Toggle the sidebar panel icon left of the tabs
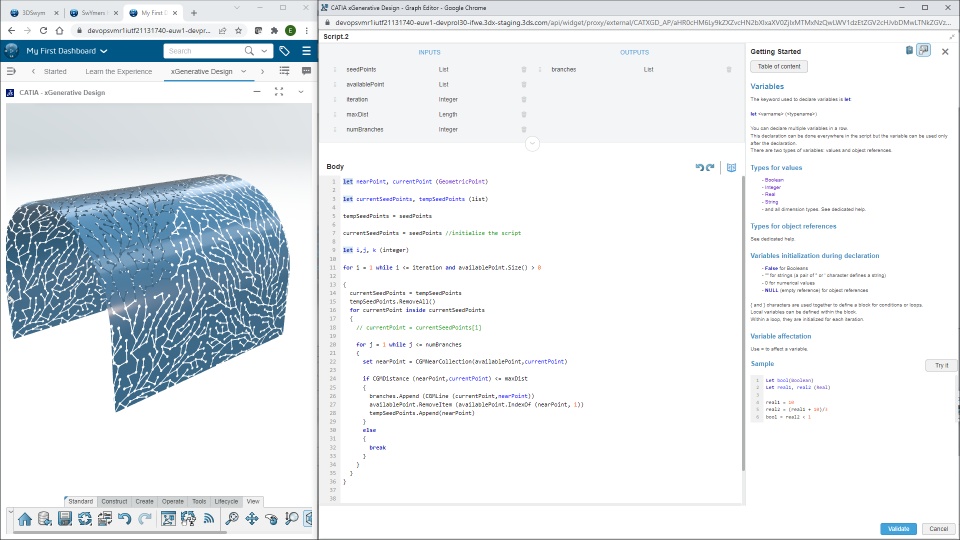This screenshot has height=540, width=960. (x=11, y=71)
